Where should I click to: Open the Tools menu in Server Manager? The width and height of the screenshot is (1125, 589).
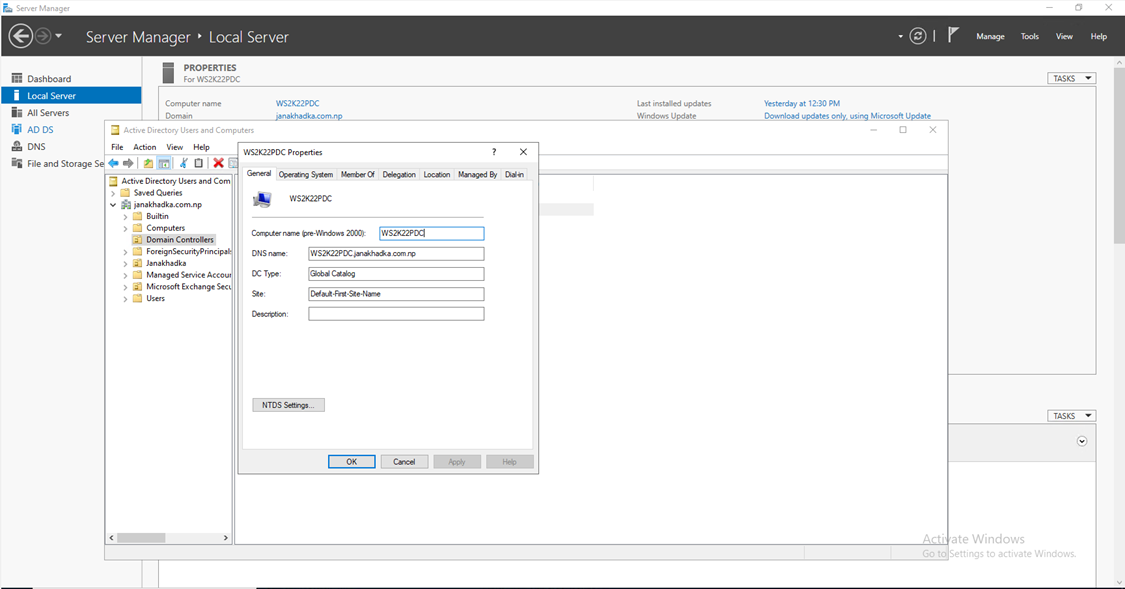pos(1029,36)
